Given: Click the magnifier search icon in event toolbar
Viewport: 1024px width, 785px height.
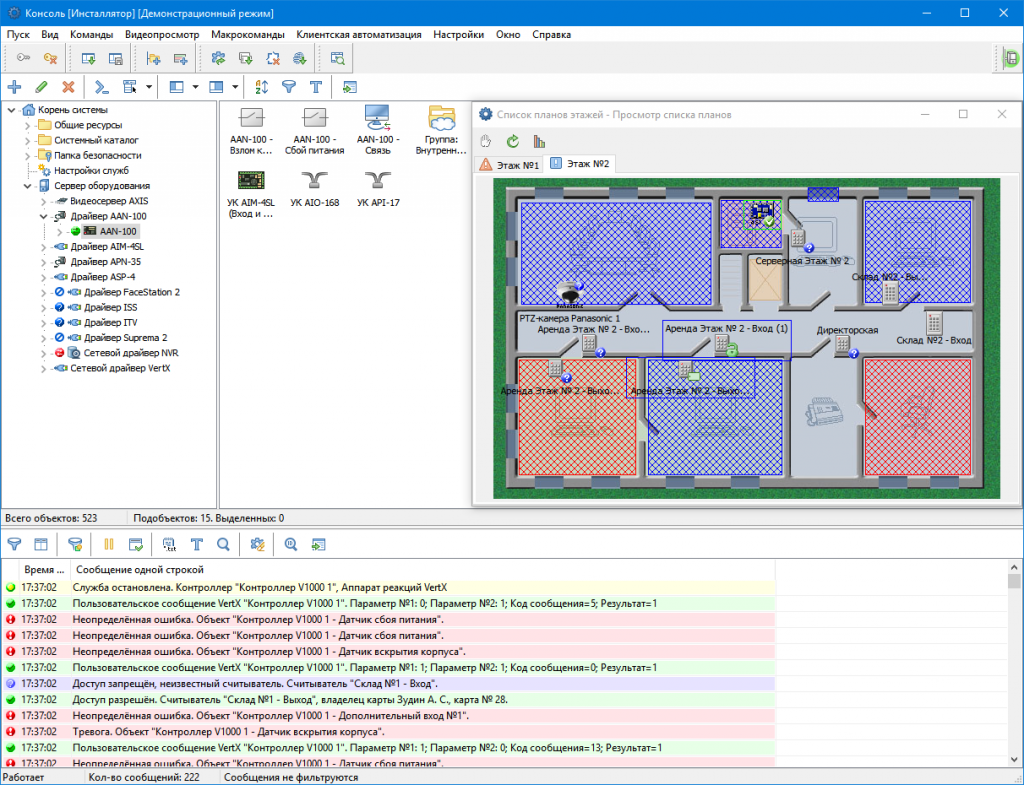Looking at the screenshot, I should coord(223,544).
